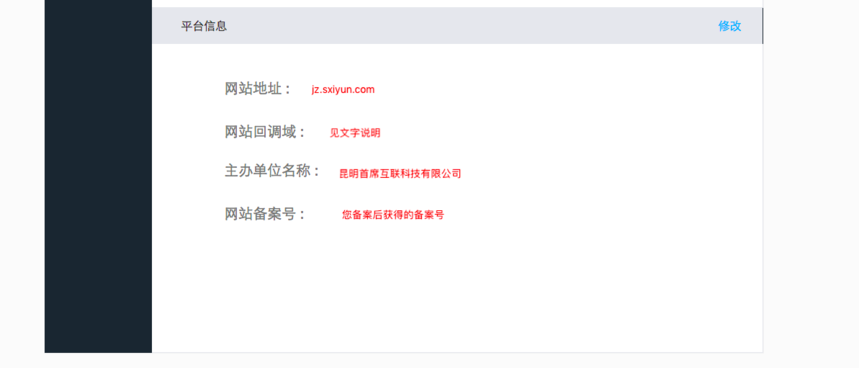This screenshot has height=368, width=859.
Task: Click blank space right of 见文字说明
Action: (570, 133)
